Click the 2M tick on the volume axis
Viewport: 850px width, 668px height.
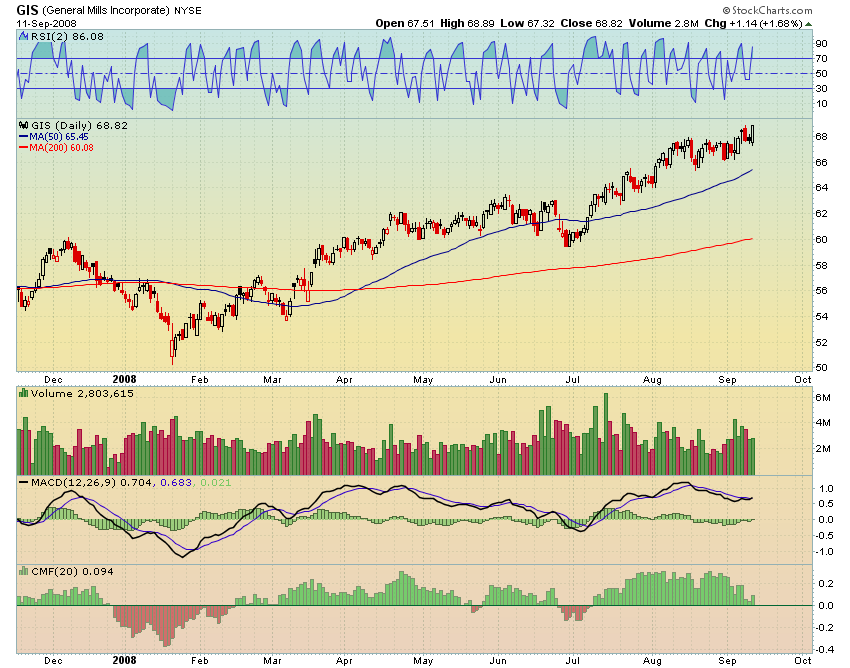click(823, 448)
